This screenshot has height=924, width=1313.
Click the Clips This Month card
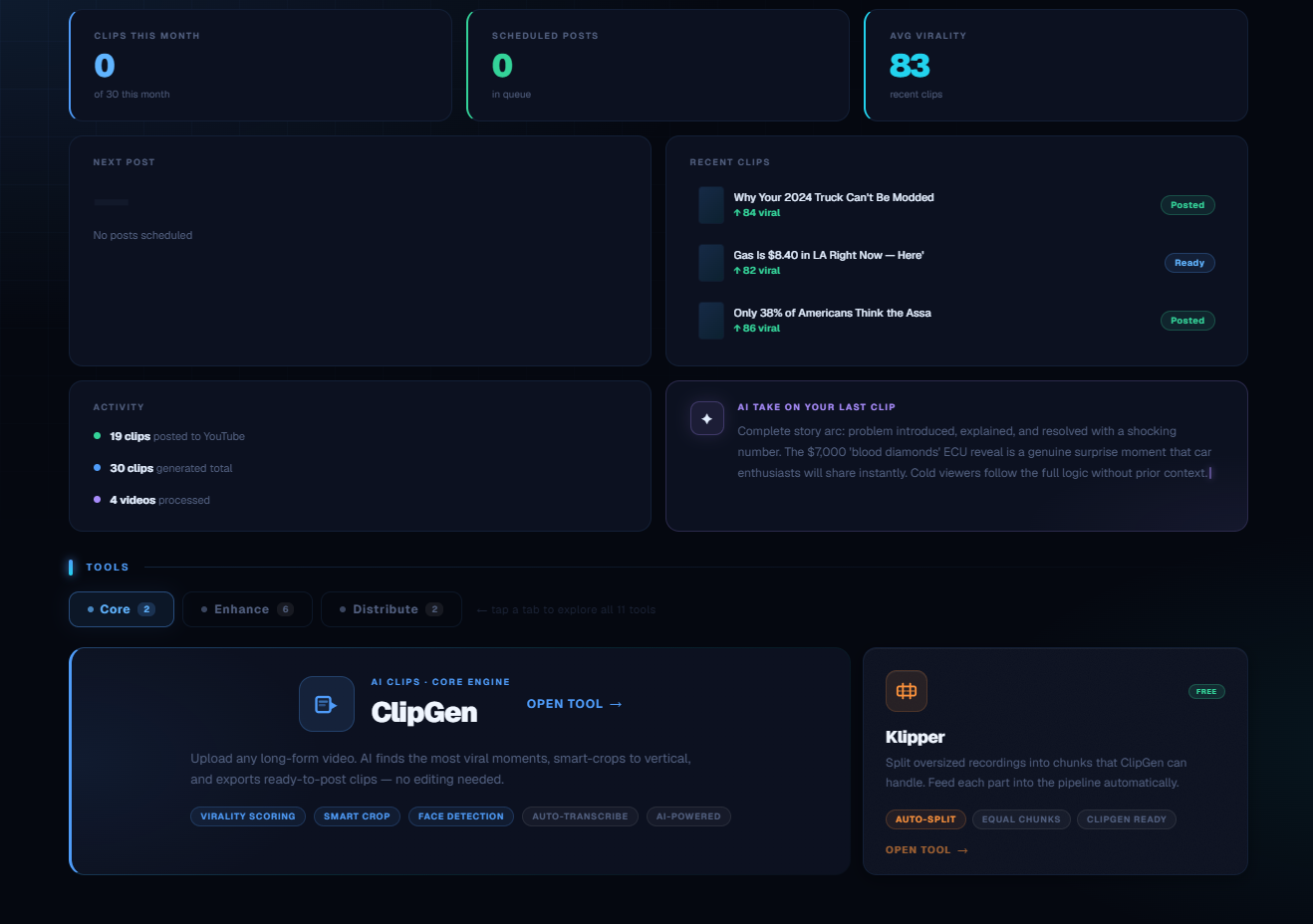coord(260,65)
